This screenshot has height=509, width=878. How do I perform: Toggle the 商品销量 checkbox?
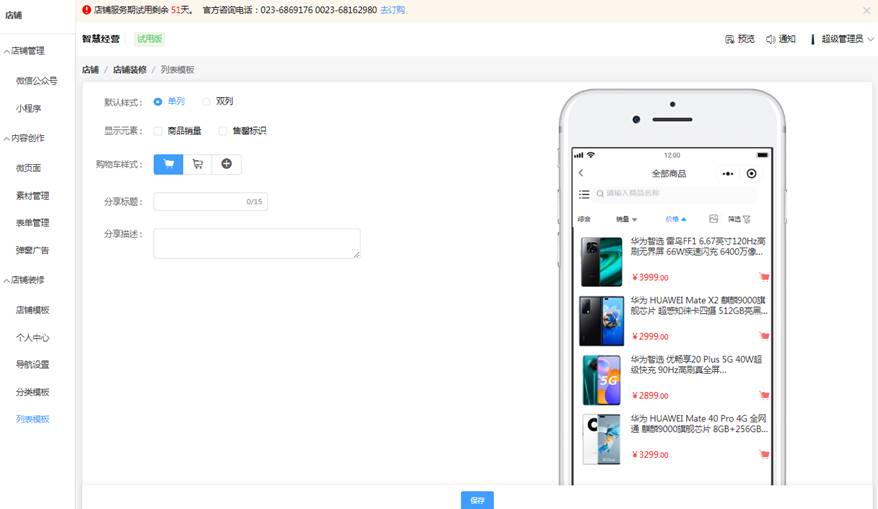pos(158,131)
